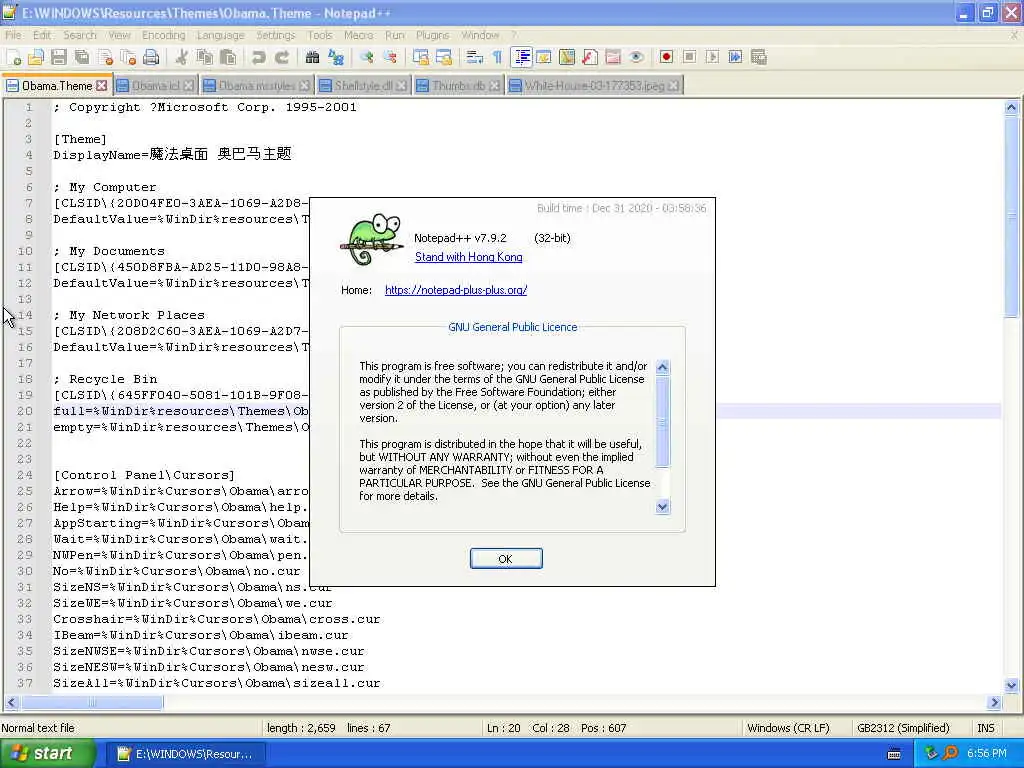Click 'GB2312 (Simplified)' encoding in status bar

tap(903, 728)
